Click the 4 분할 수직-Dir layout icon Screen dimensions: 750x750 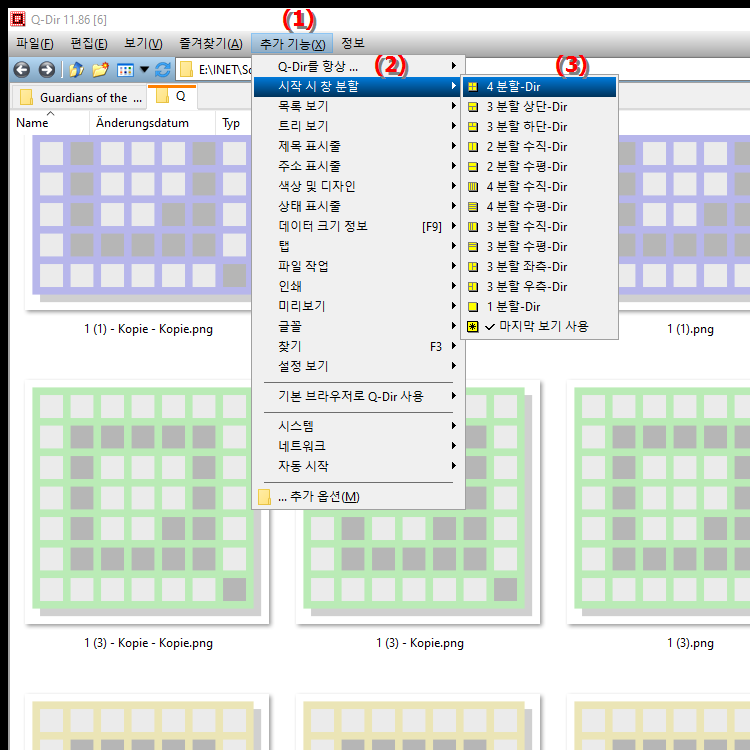(x=473, y=187)
